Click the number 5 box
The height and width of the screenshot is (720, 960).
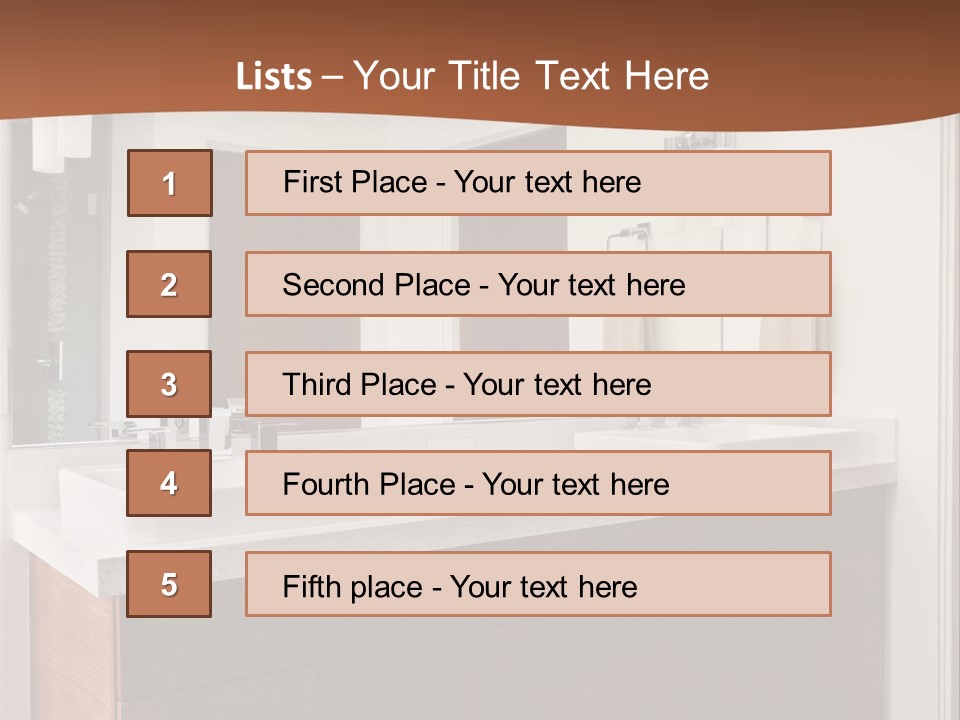[x=169, y=584]
